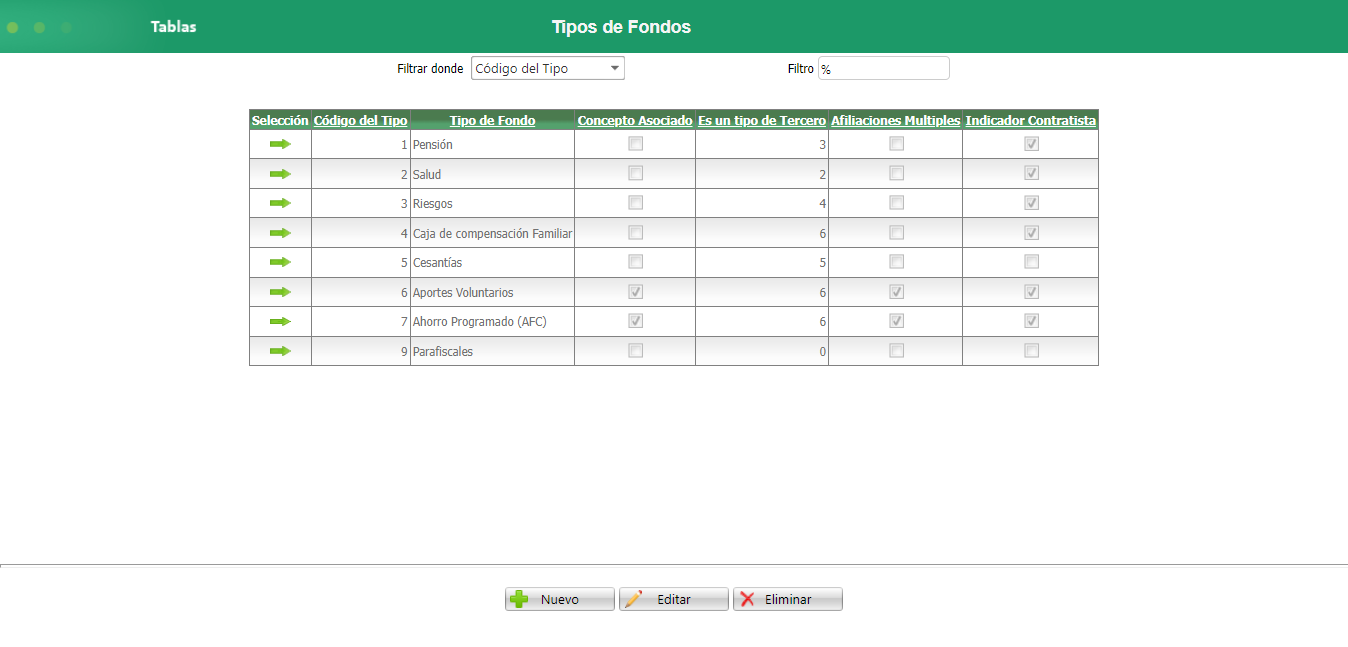The height and width of the screenshot is (647, 1348).
Task: Click the Tablas menu label
Action: tap(173, 26)
